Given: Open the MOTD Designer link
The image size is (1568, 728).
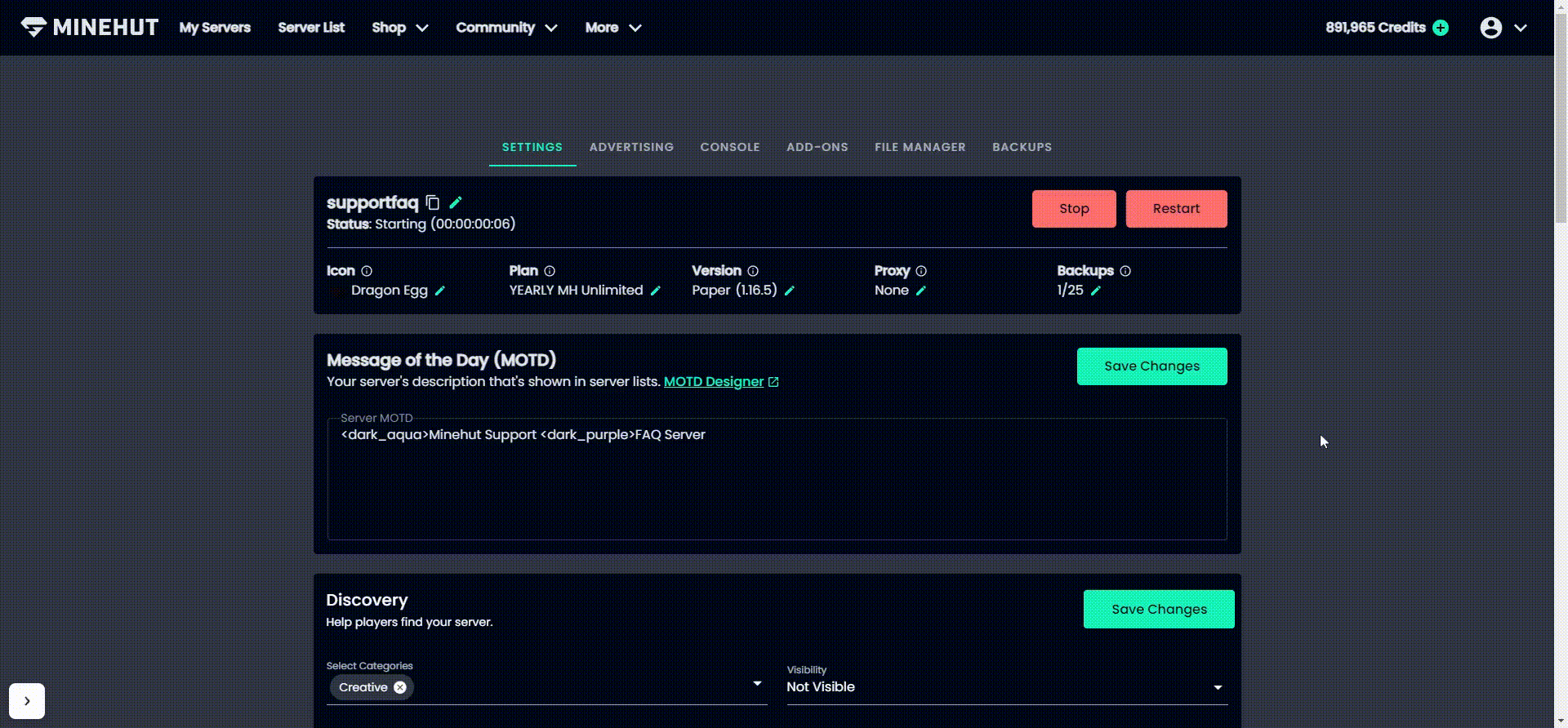Looking at the screenshot, I should pyautogui.click(x=721, y=382).
